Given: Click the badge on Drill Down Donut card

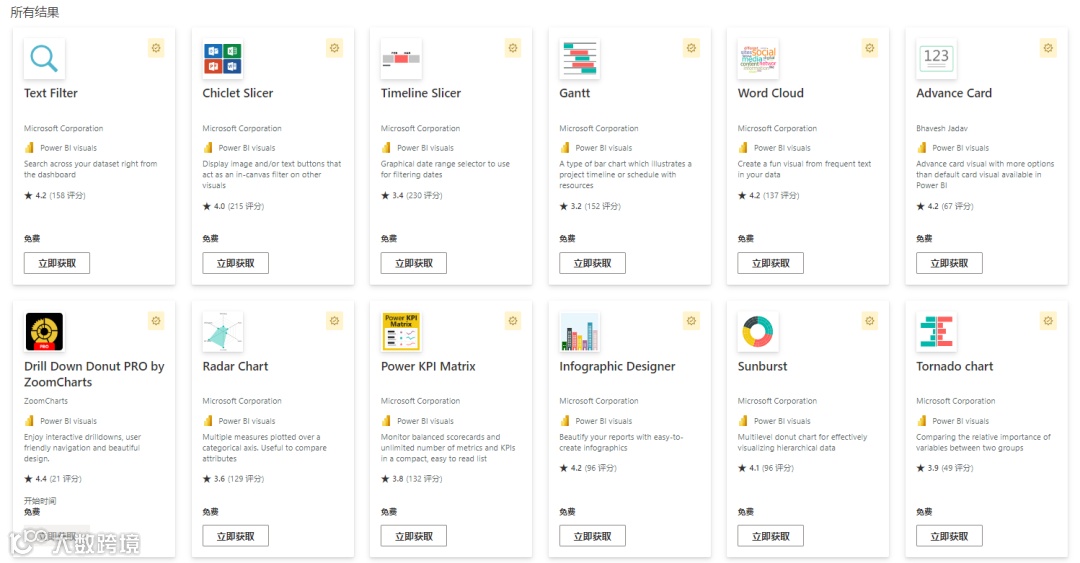Looking at the screenshot, I should tap(156, 321).
